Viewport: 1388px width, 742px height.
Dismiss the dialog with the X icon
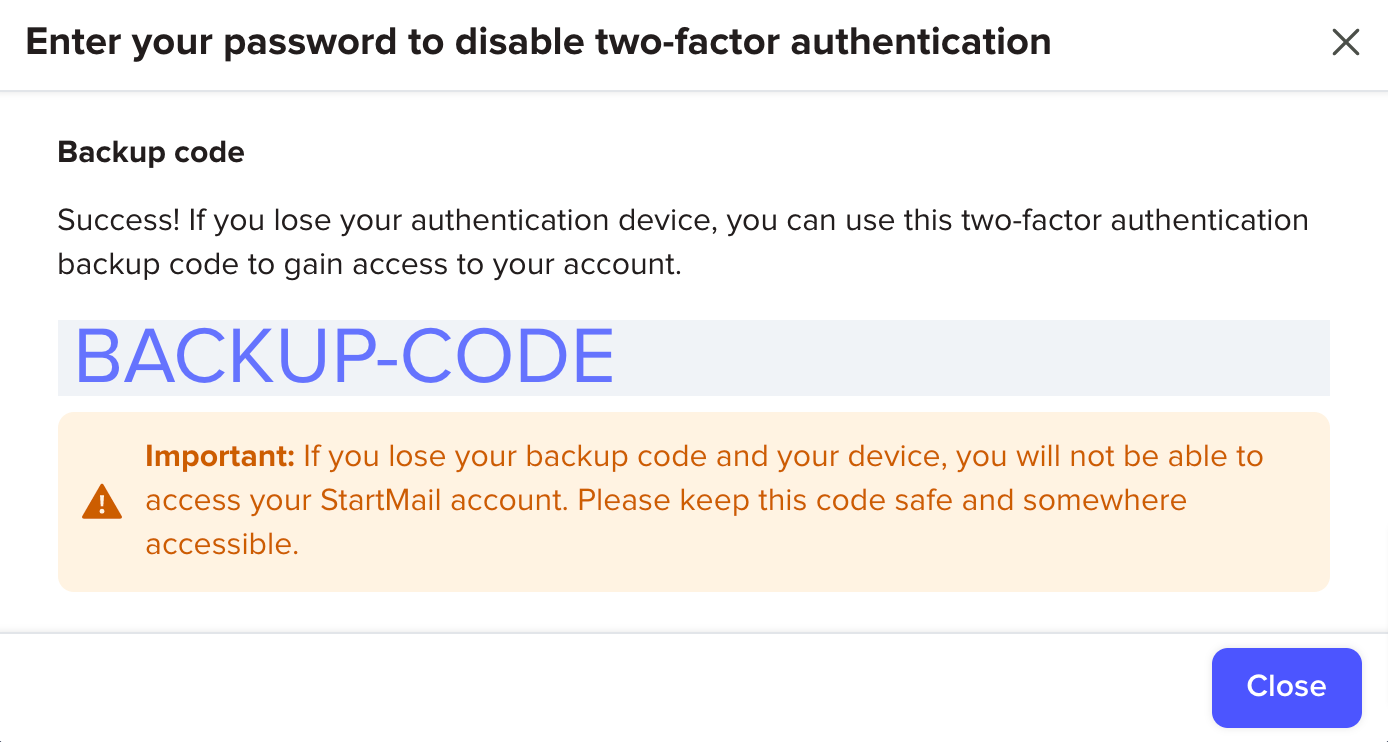(1346, 42)
